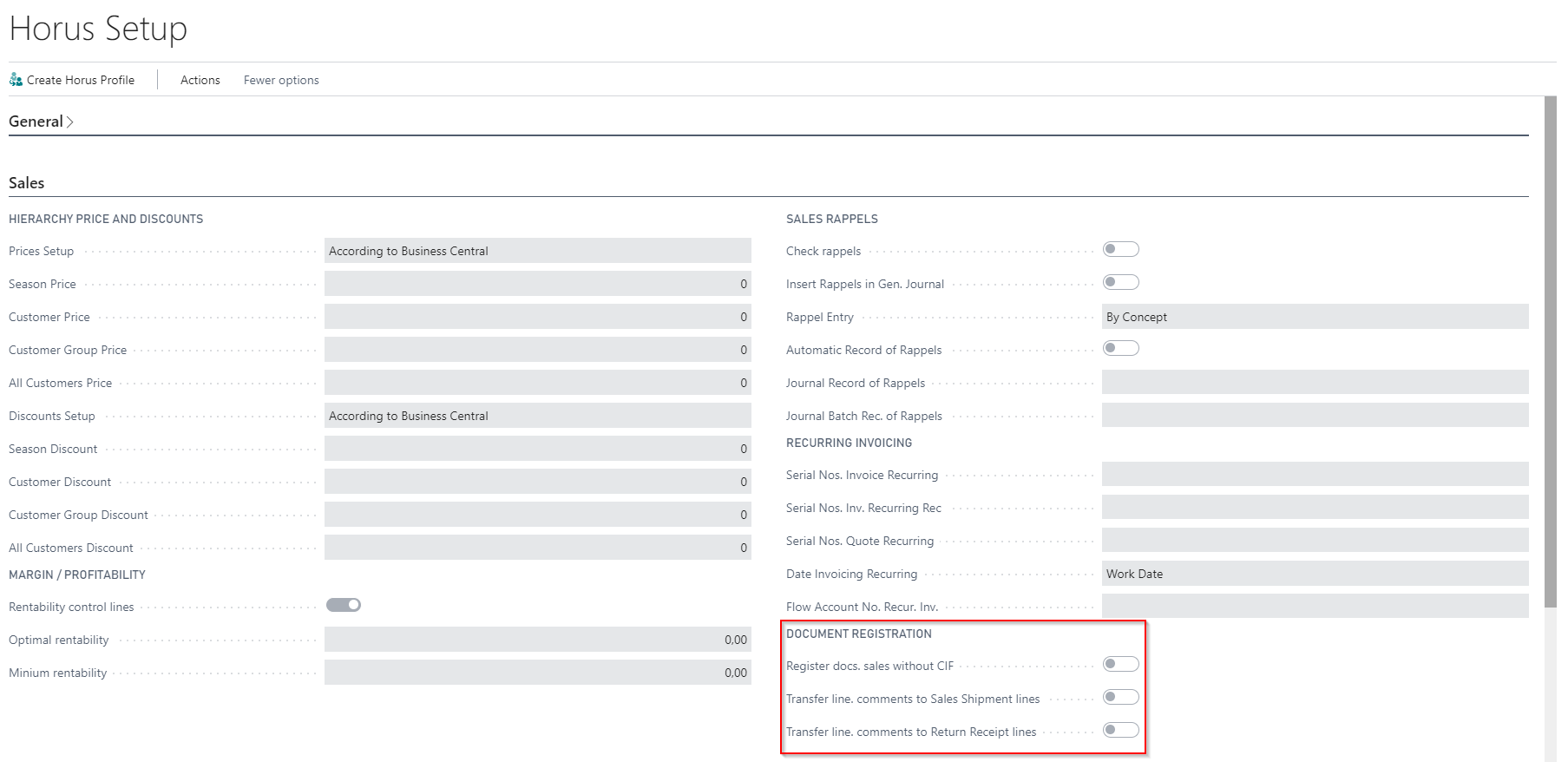Click the Customer Price value field
1568x762 pixels.
point(538,317)
